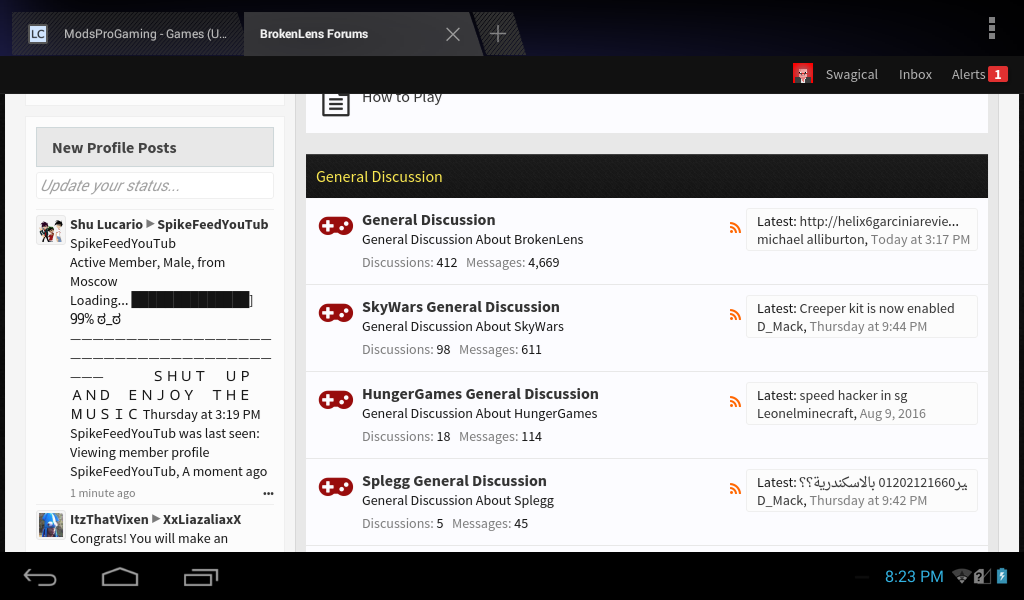Click the General Discussion forum gamepad icon

[336, 226]
